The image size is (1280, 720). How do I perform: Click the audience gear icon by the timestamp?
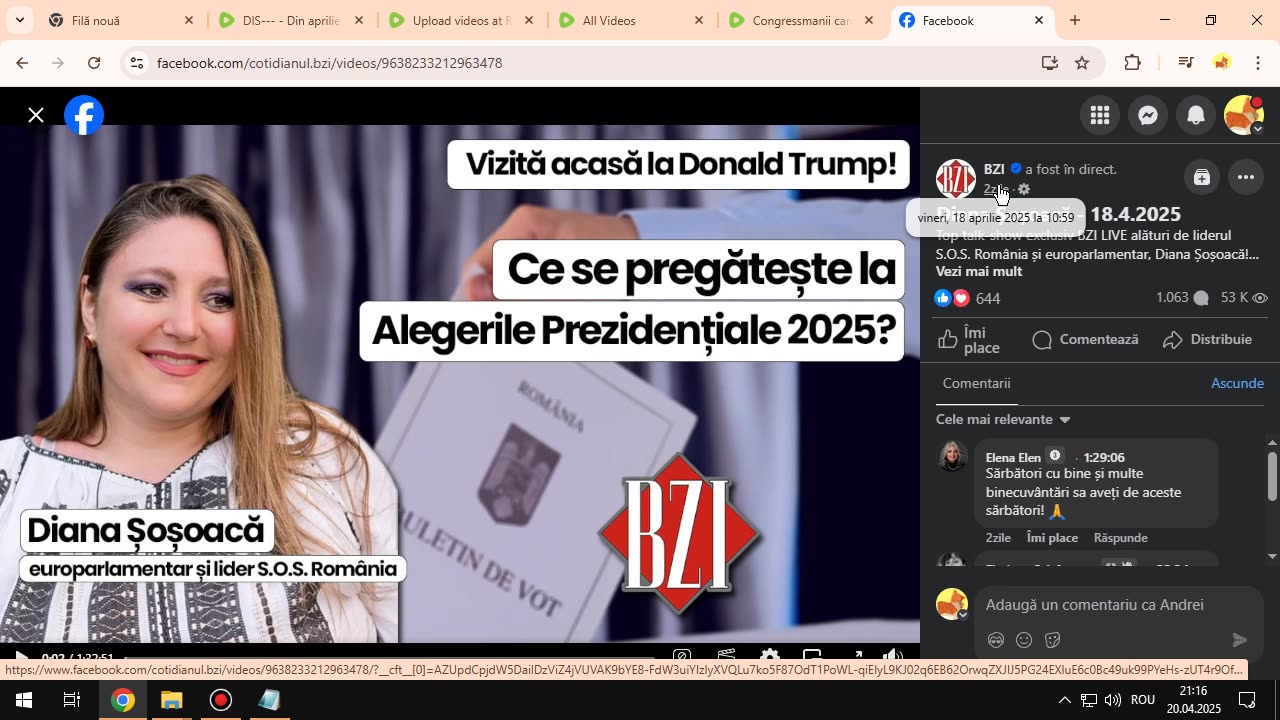(1023, 189)
